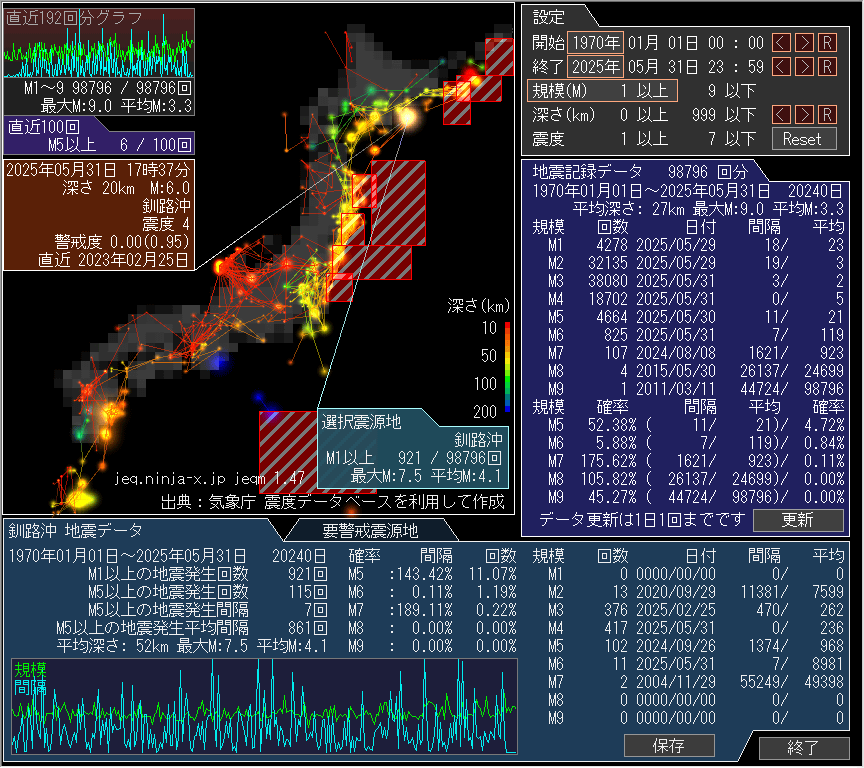864x768 pixels.
Task: Click the hatched region at Hokkaido's northeast tip
Action: 499,57
